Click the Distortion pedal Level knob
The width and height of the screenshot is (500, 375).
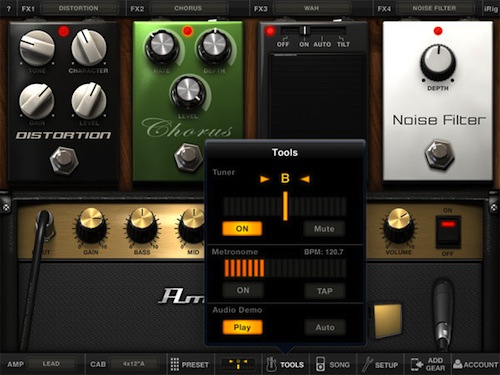[89, 101]
